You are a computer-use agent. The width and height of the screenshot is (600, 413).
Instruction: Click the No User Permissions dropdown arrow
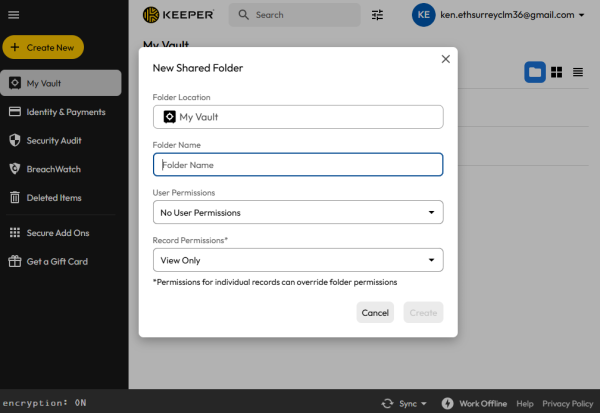[x=431, y=212]
